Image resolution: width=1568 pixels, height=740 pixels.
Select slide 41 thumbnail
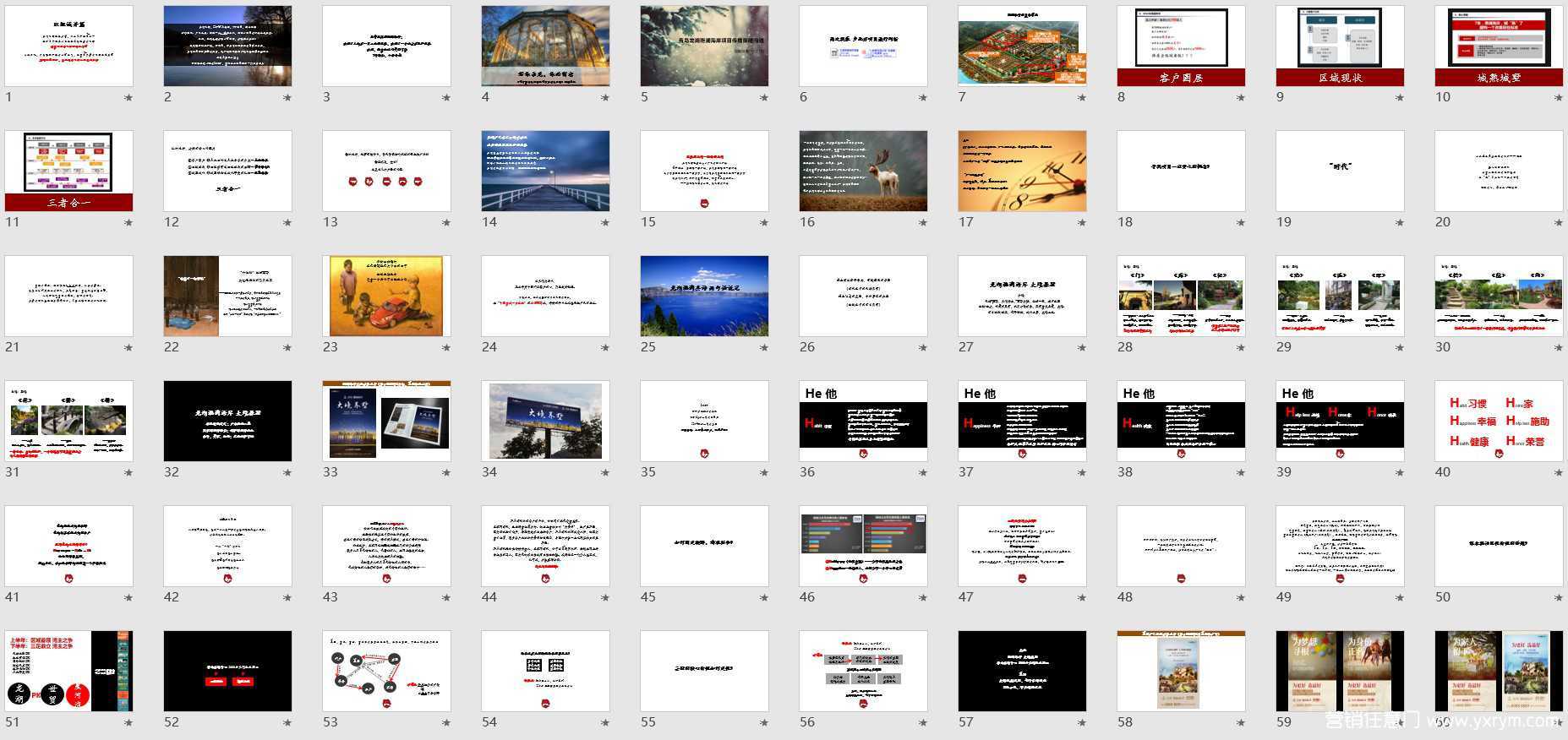68,546
